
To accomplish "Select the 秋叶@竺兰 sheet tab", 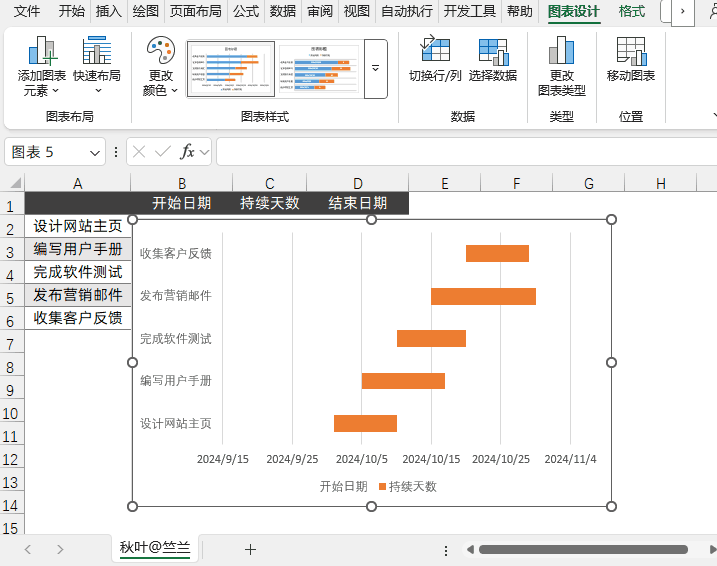I will (155, 548).
